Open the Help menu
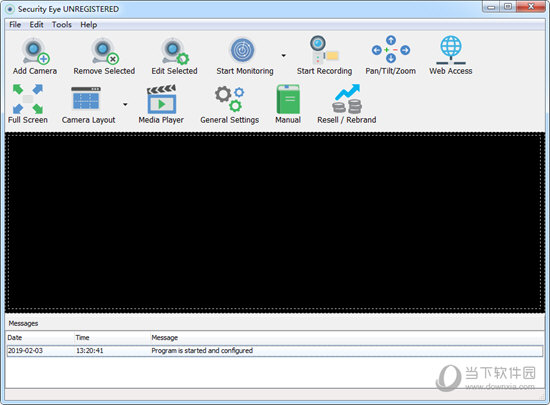550x405 pixels. click(88, 25)
